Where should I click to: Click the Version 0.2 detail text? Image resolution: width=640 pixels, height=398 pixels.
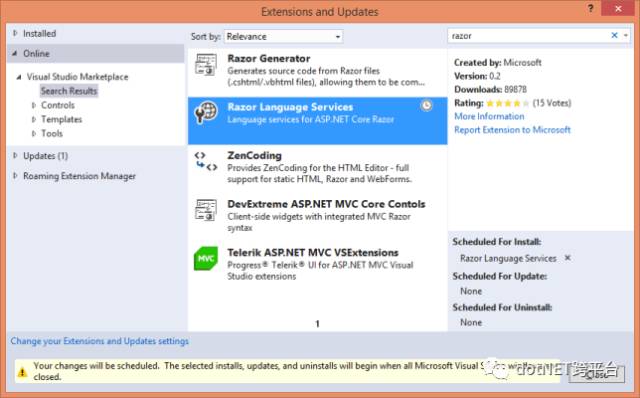[477, 76]
